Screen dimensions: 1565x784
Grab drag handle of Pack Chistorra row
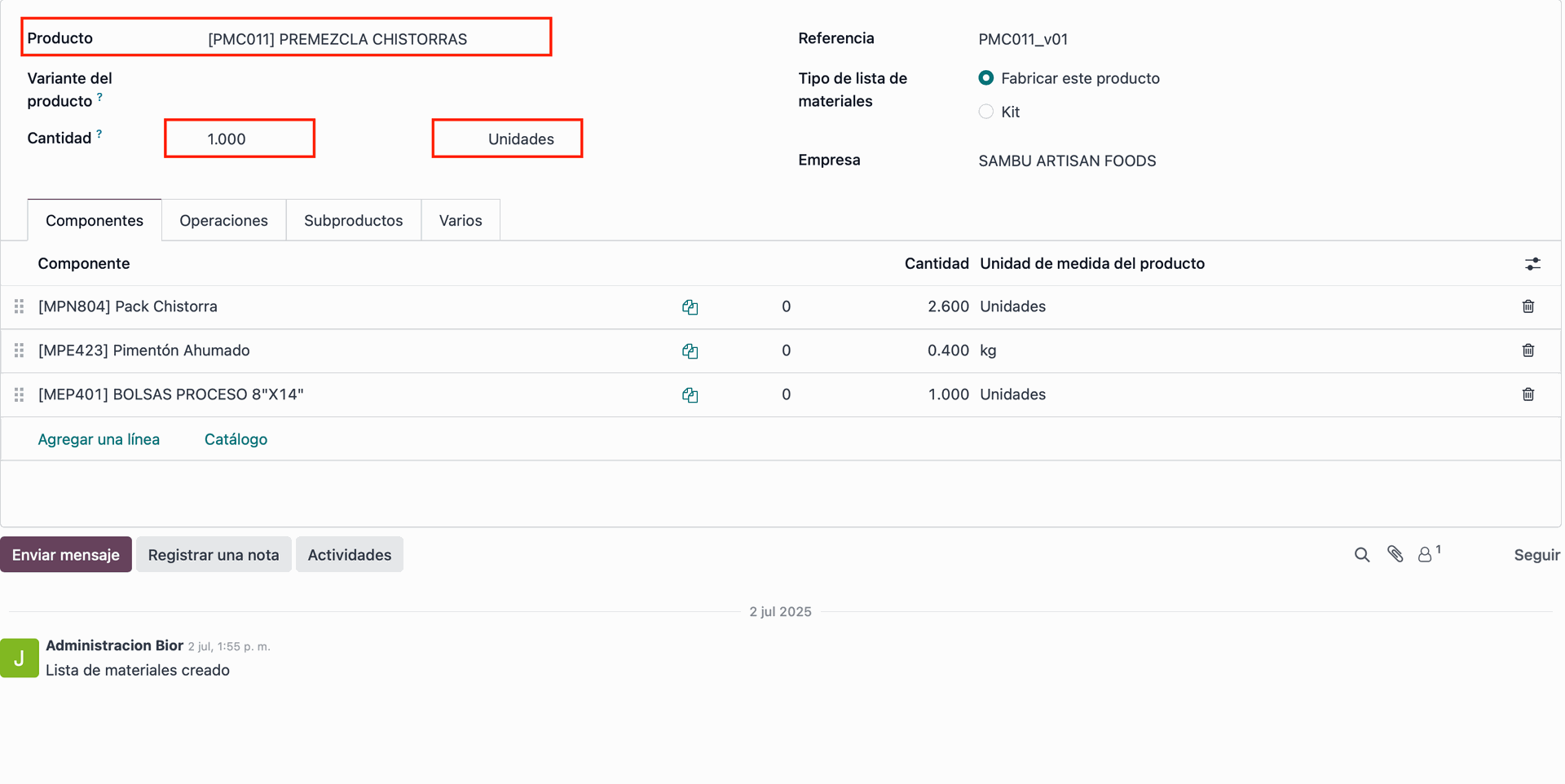click(19, 307)
